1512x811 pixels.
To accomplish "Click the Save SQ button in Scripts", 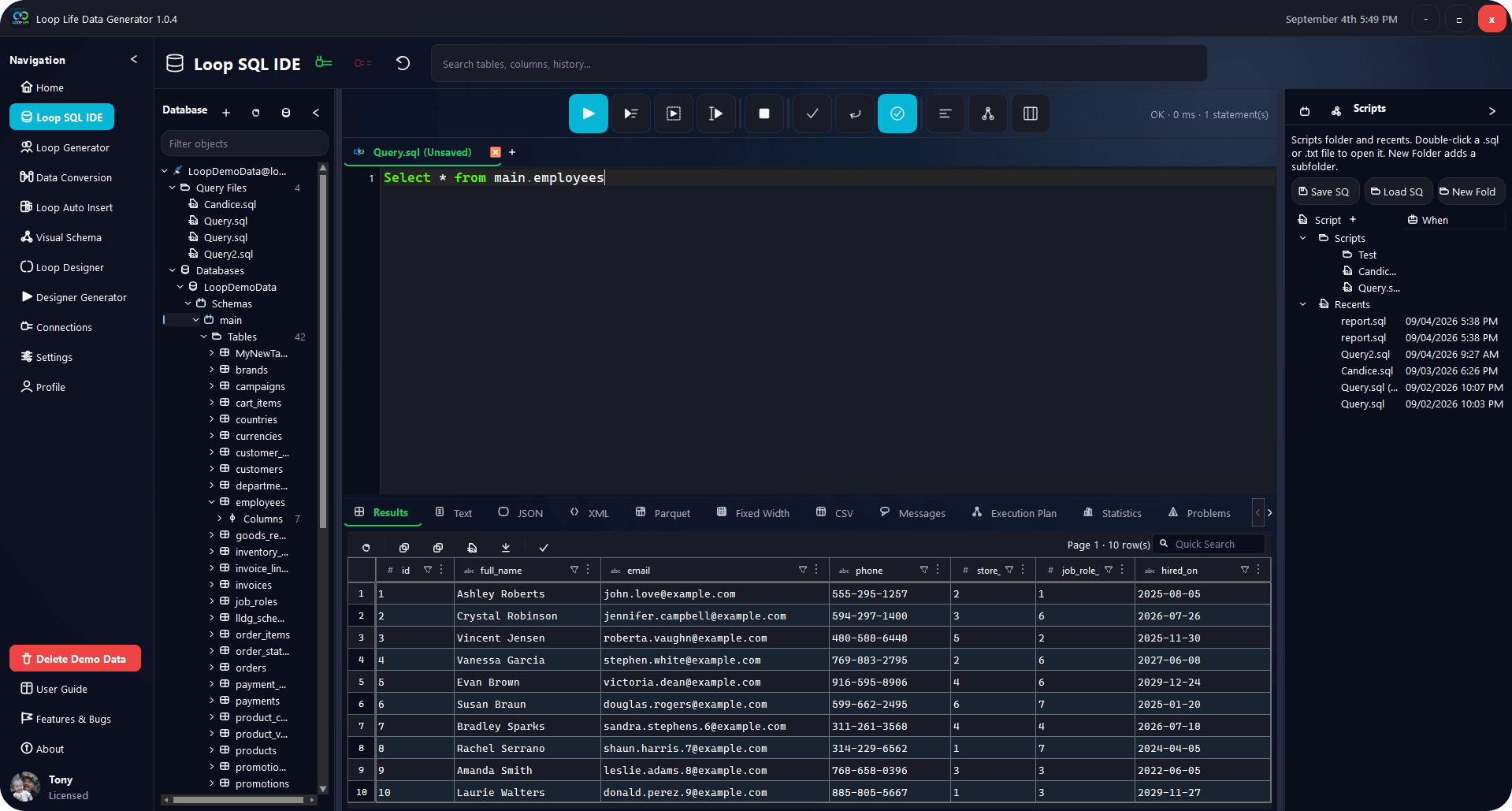I will (x=1324, y=192).
